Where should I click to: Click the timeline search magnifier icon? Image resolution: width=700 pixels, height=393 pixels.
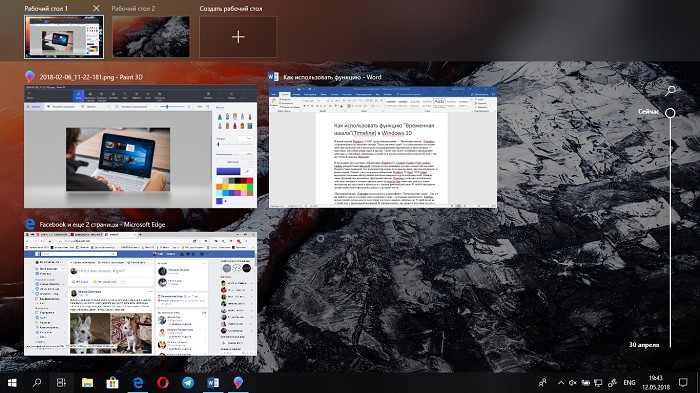pyautogui.click(x=670, y=91)
